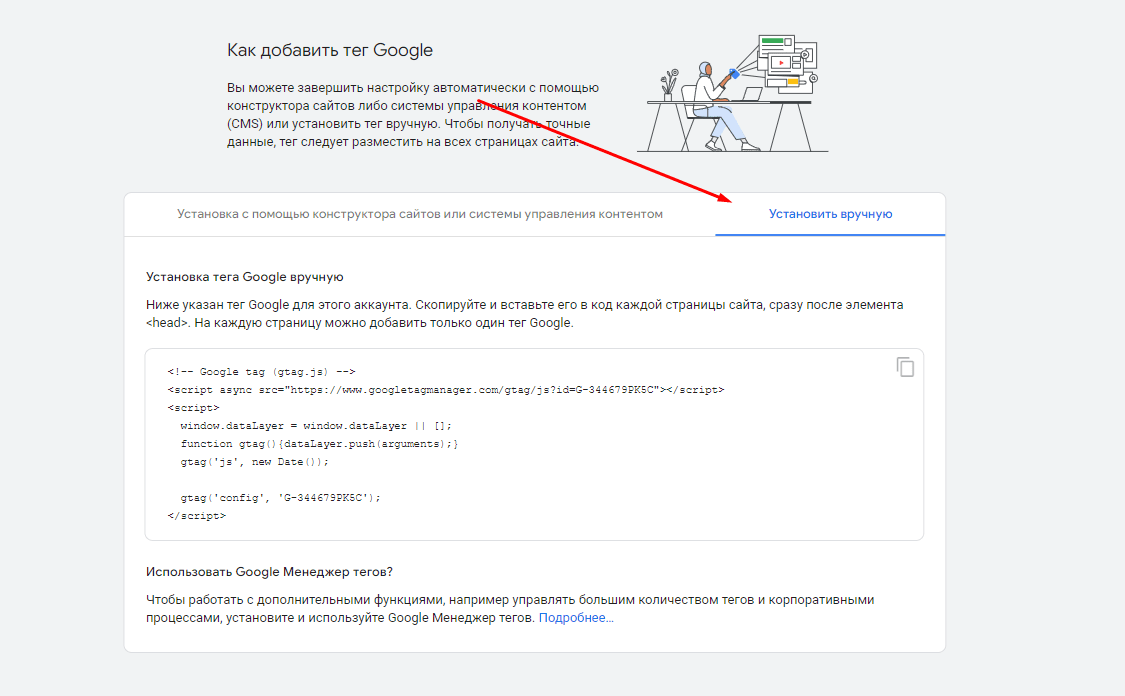
Task: Click the "gtag('js', new Date());" line
Action: 254,461
